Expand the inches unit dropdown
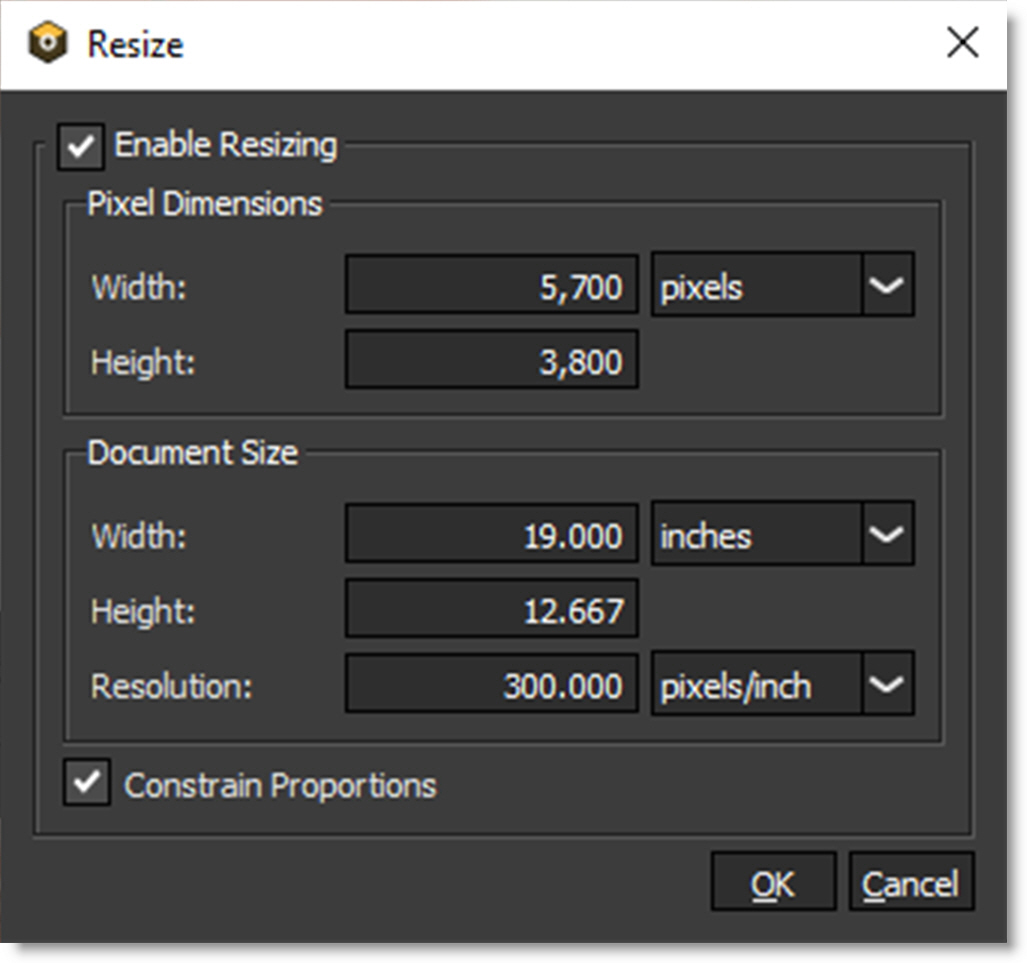The image size is (1027, 963). (886, 535)
